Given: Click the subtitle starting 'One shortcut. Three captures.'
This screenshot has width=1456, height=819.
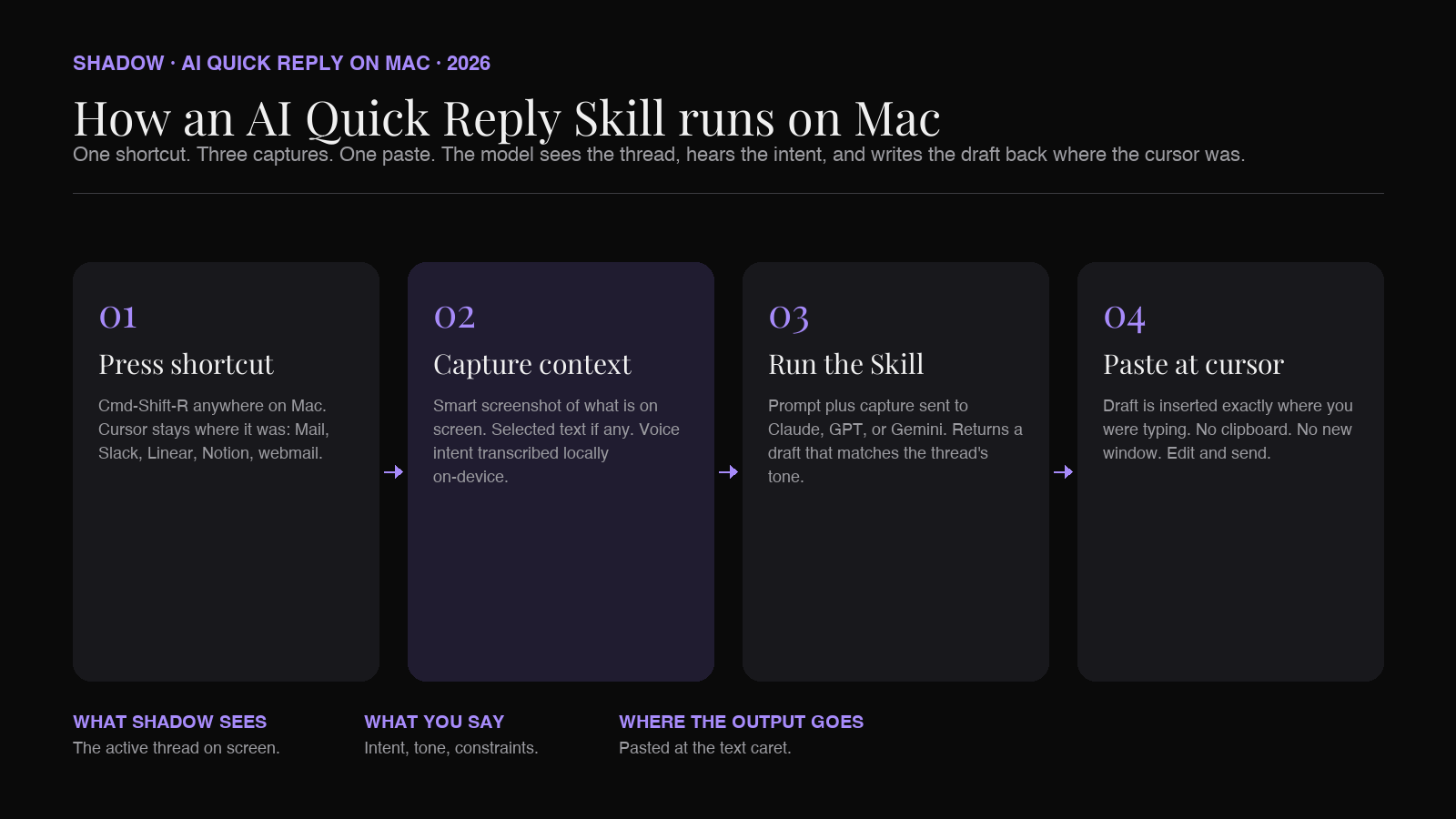Looking at the screenshot, I should [659, 155].
